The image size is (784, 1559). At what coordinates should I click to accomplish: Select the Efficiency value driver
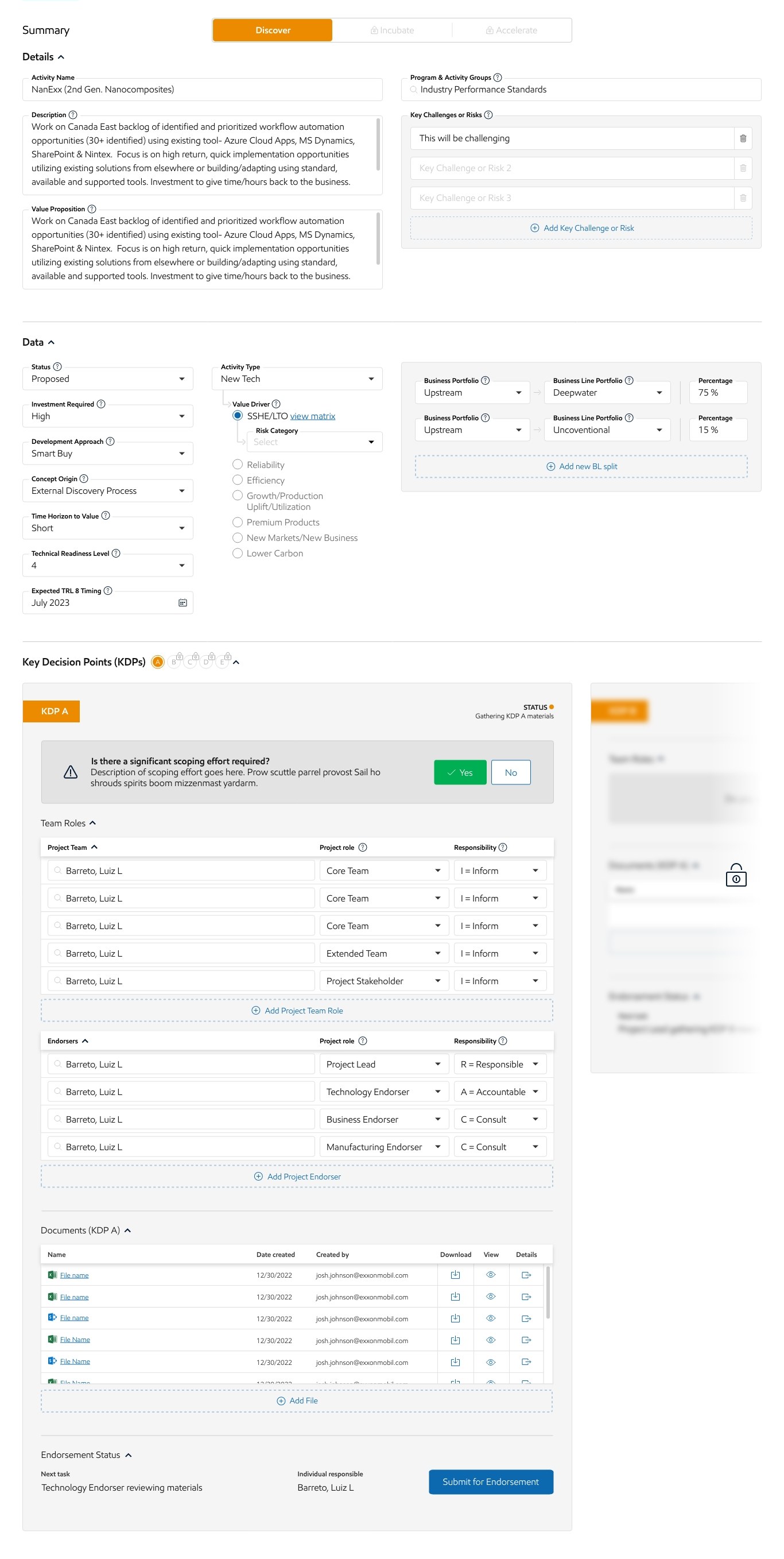[x=238, y=481]
